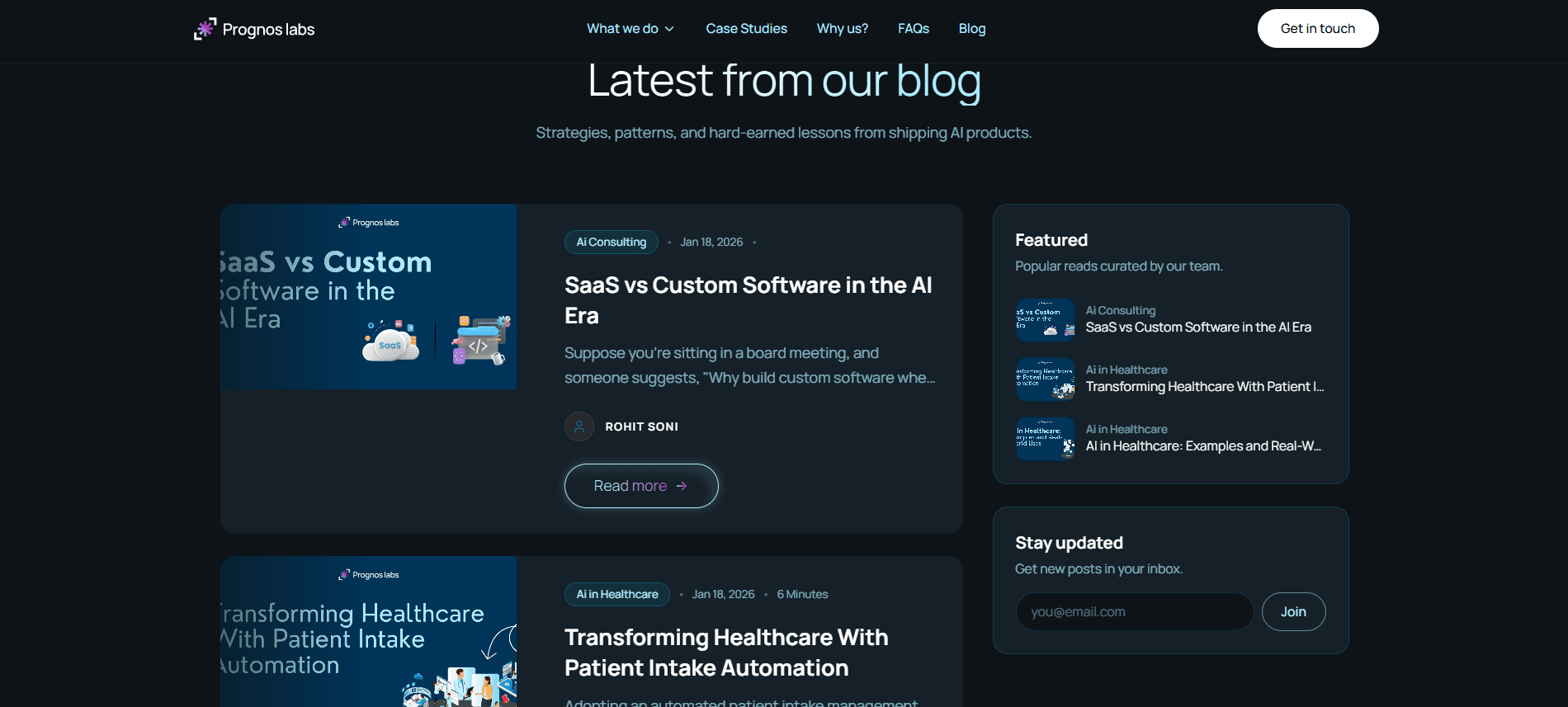1568x707 pixels.
Task: Click the Join subscribe button
Action: coord(1293,612)
